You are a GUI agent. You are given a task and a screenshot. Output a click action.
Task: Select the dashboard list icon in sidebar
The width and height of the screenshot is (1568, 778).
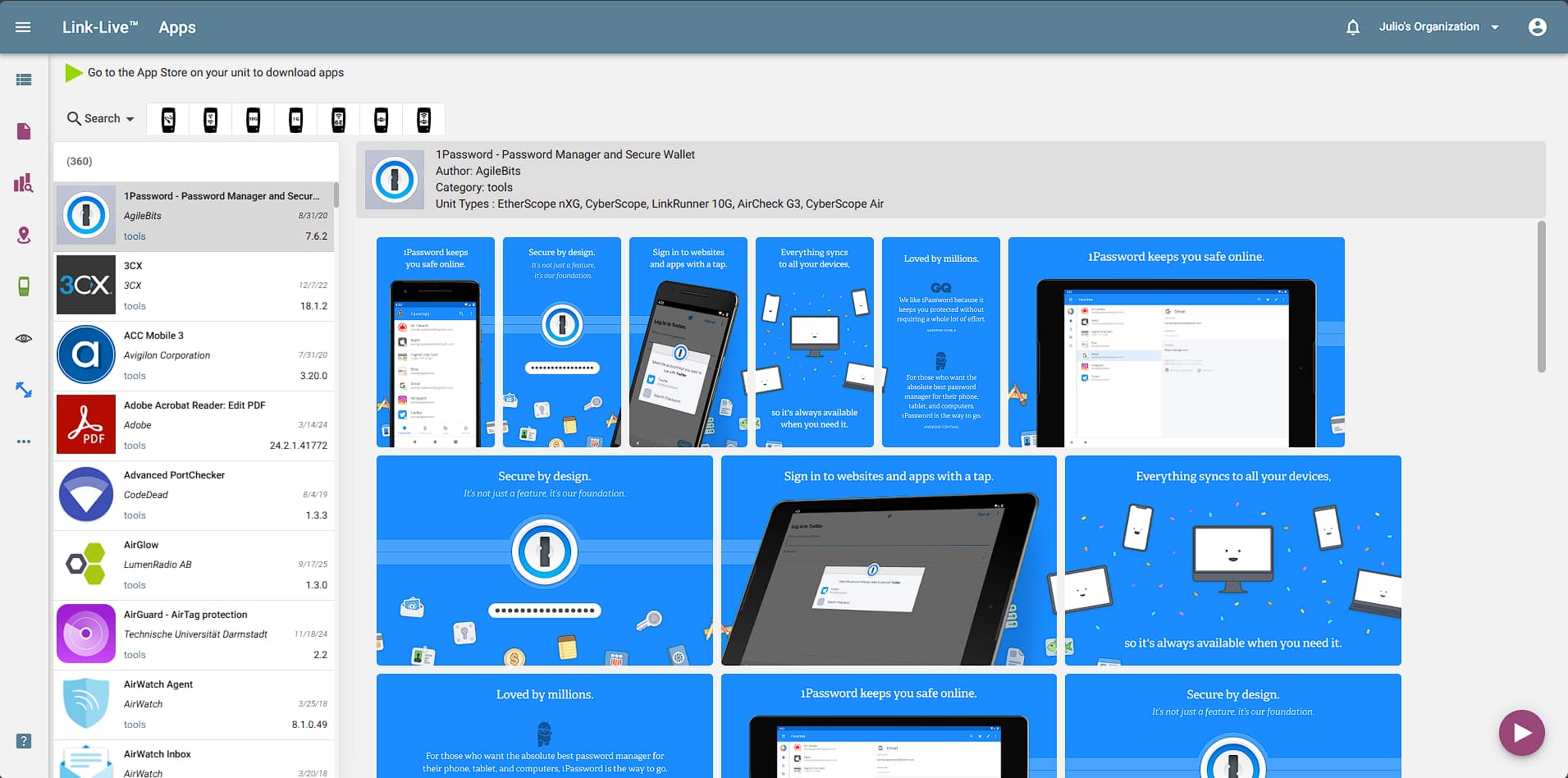[24, 79]
